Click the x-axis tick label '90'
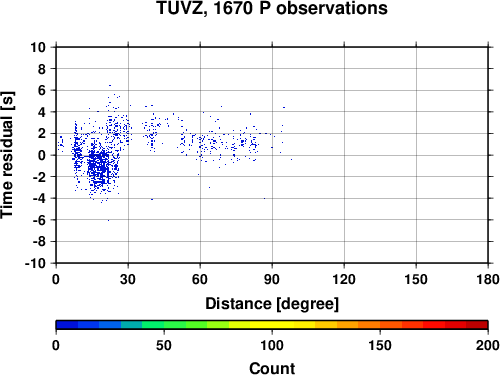 click(x=272, y=279)
